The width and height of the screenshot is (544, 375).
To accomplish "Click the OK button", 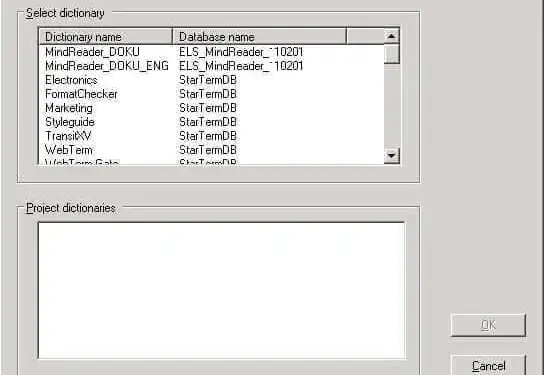I will (x=488, y=325).
